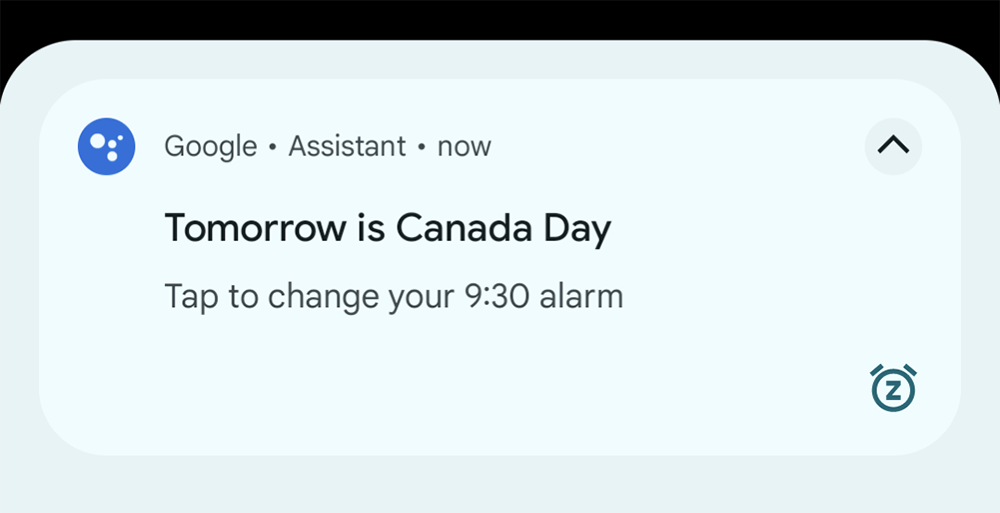
Task: Click the 'Assistant' label in the header
Action: click(x=347, y=146)
